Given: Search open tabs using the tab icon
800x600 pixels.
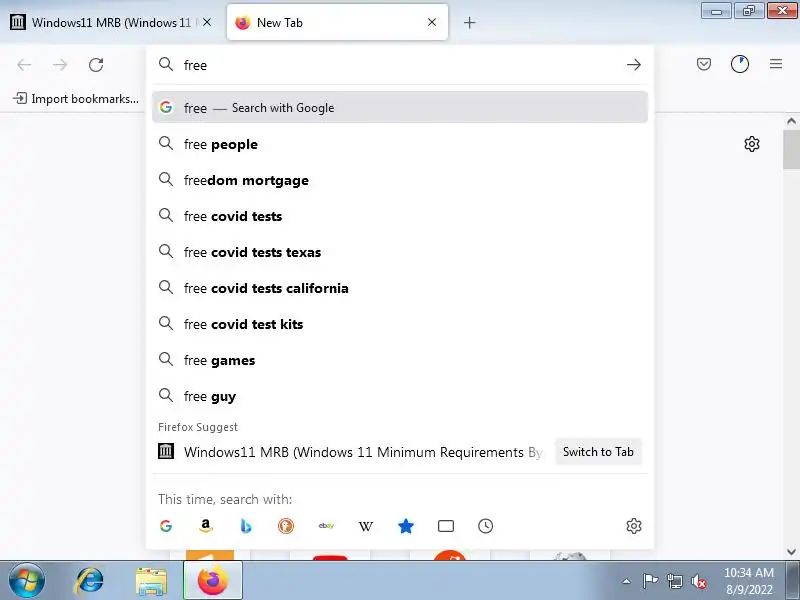Looking at the screenshot, I should point(446,526).
